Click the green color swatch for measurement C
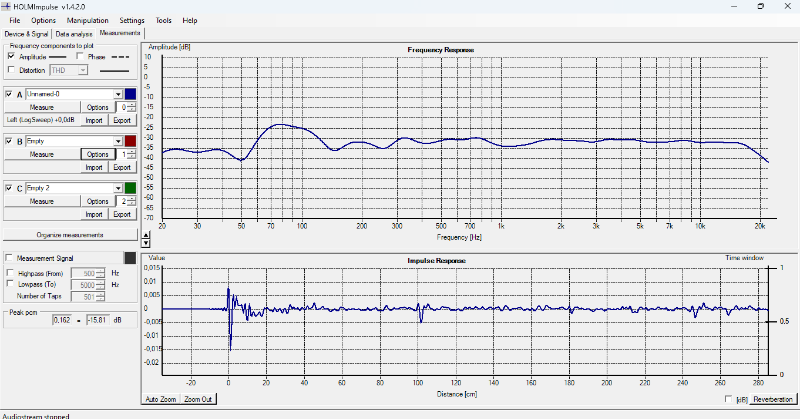 pos(130,188)
